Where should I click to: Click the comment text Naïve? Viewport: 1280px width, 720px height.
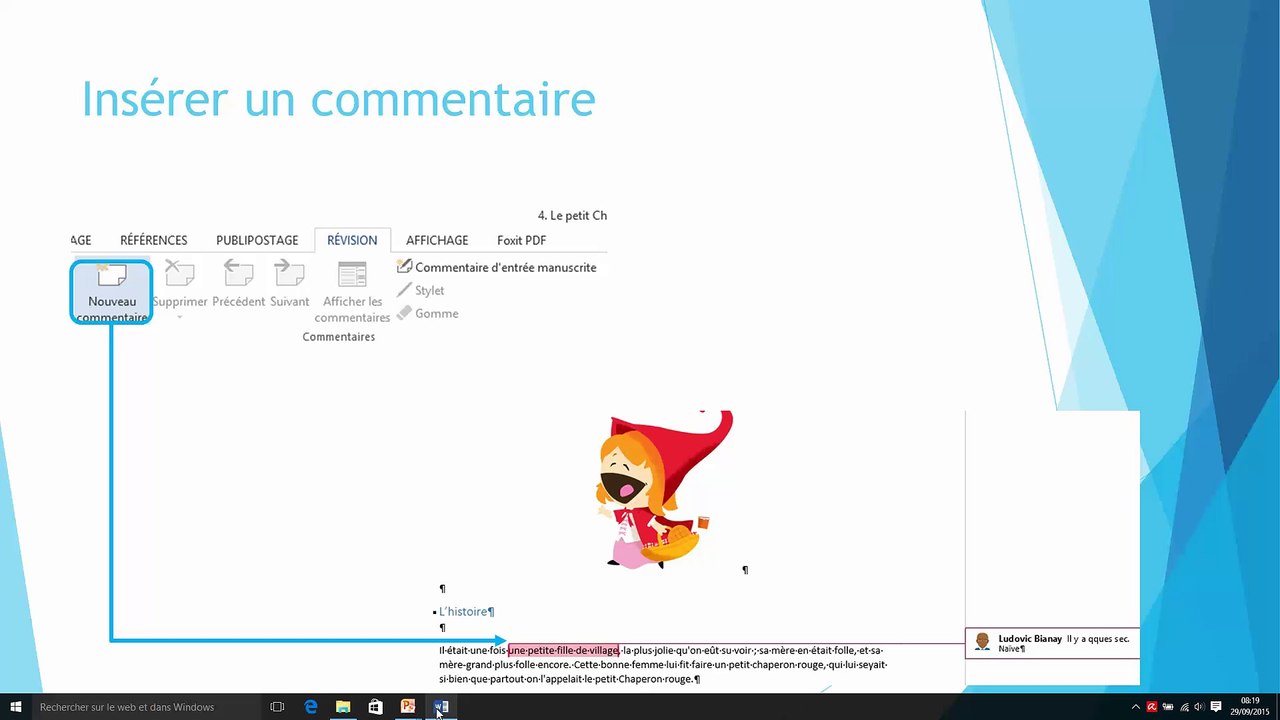[1010, 649]
